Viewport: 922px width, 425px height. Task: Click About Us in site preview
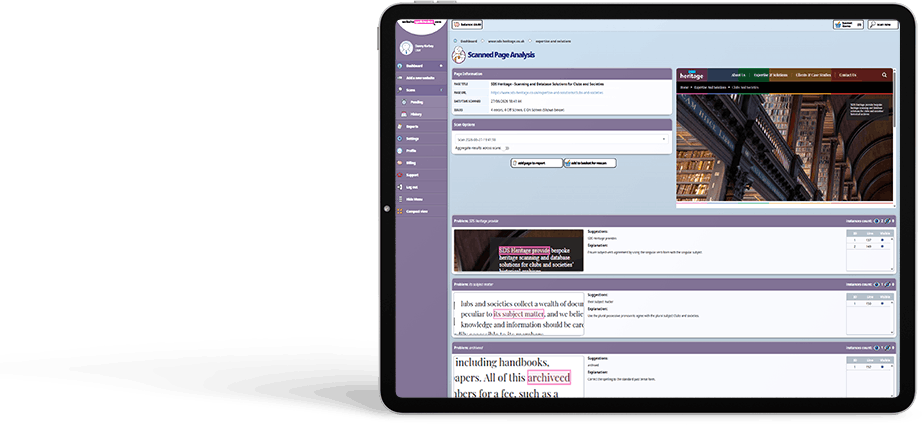click(x=738, y=75)
